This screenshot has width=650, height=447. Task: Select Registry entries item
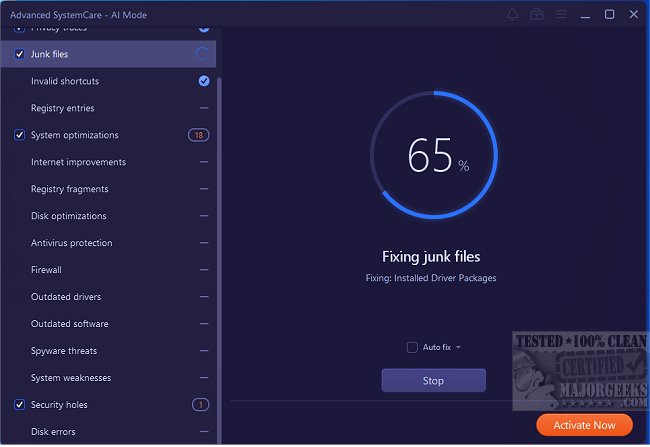(x=108, y=108)
